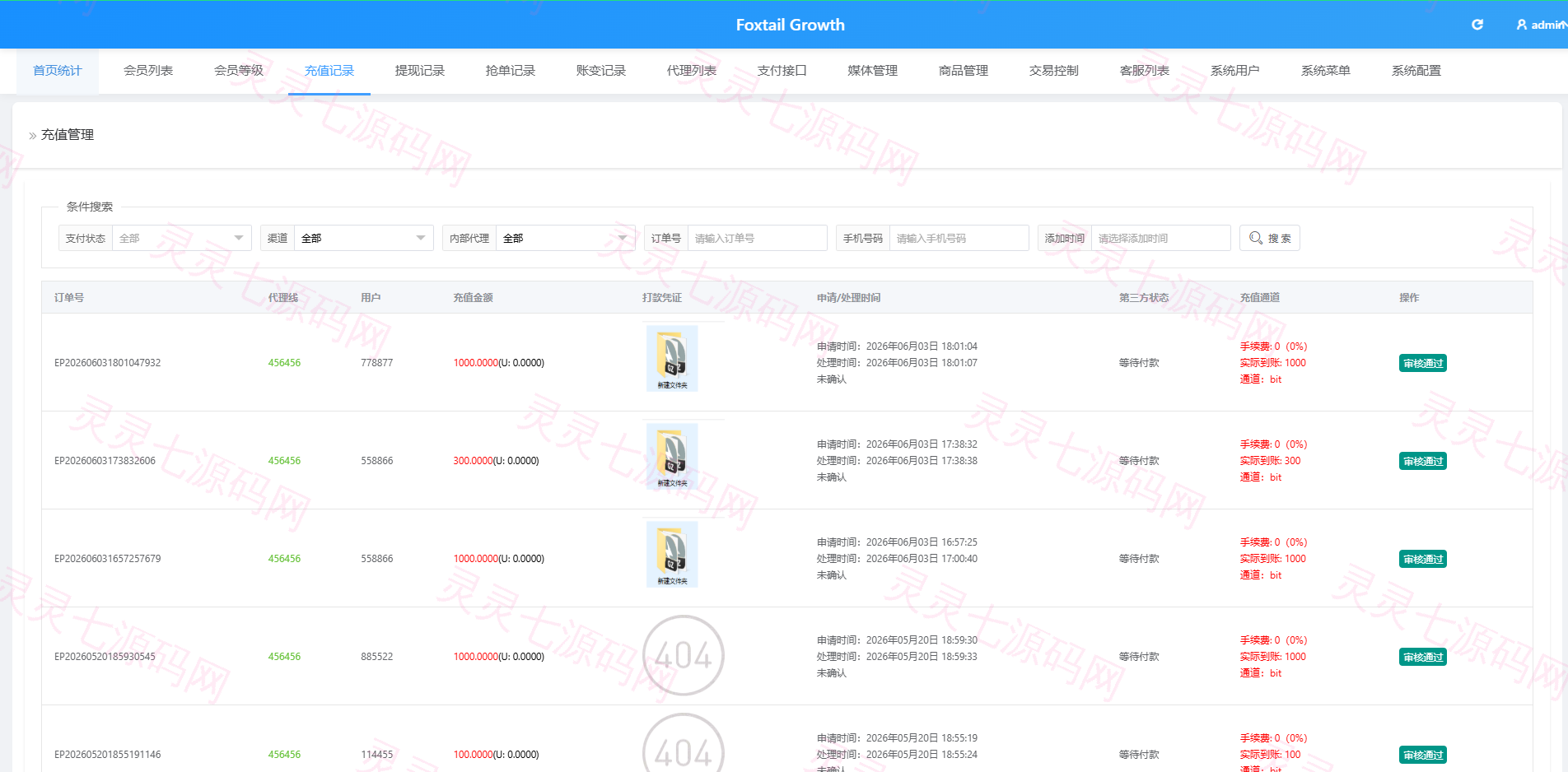The width and height of the screenshot is (1568, 772).
Task: Open the 账变记录 tab
Action: (x=601, y=71)
